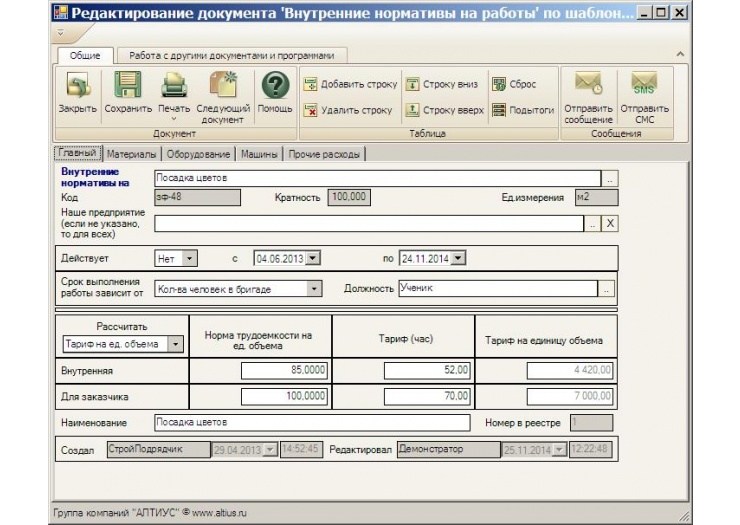This screenshot has height=525, width=740.
Task: Click the Кратность field 100,000
Action: tap(349, 197)
